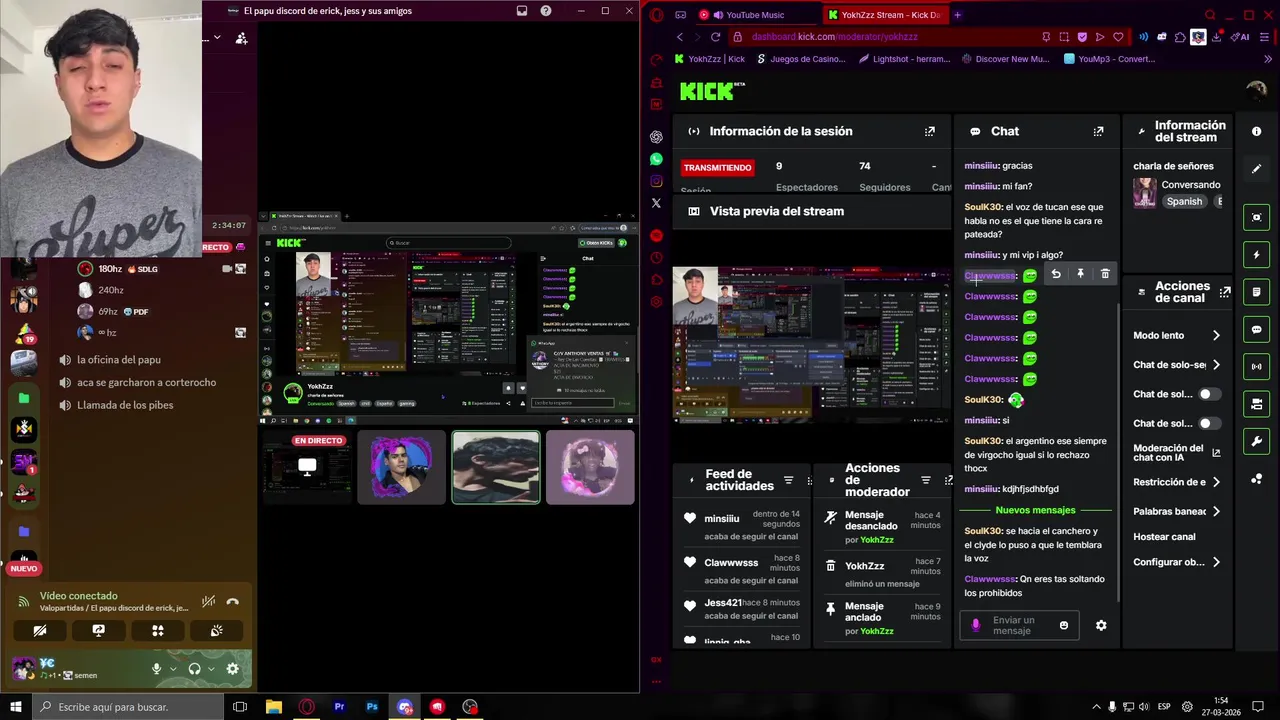Open Photoshop from taskbar
This screenshot has width=1280, height=720.
[372, 707]
